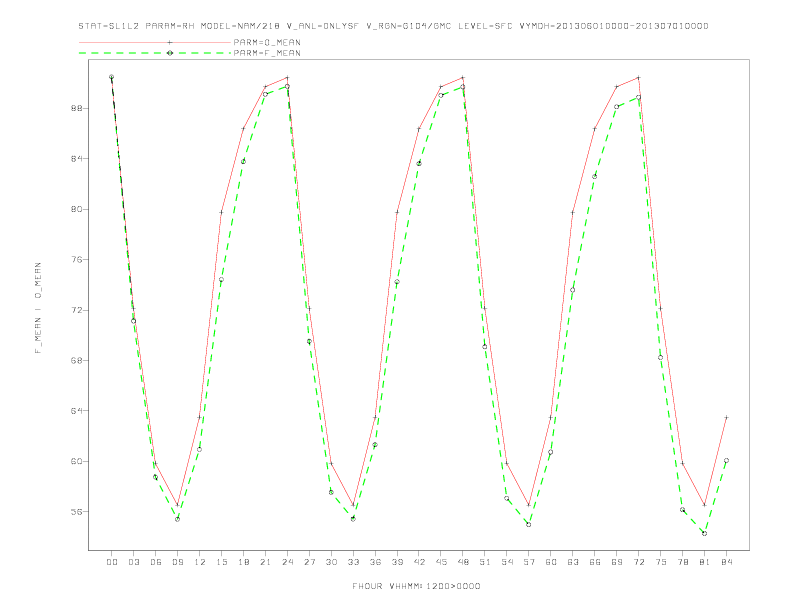Image resolution: width=792 pixels, height=612 pixels.
Task: Click the x-axis tick label 51
Action: tap(485, 562)
